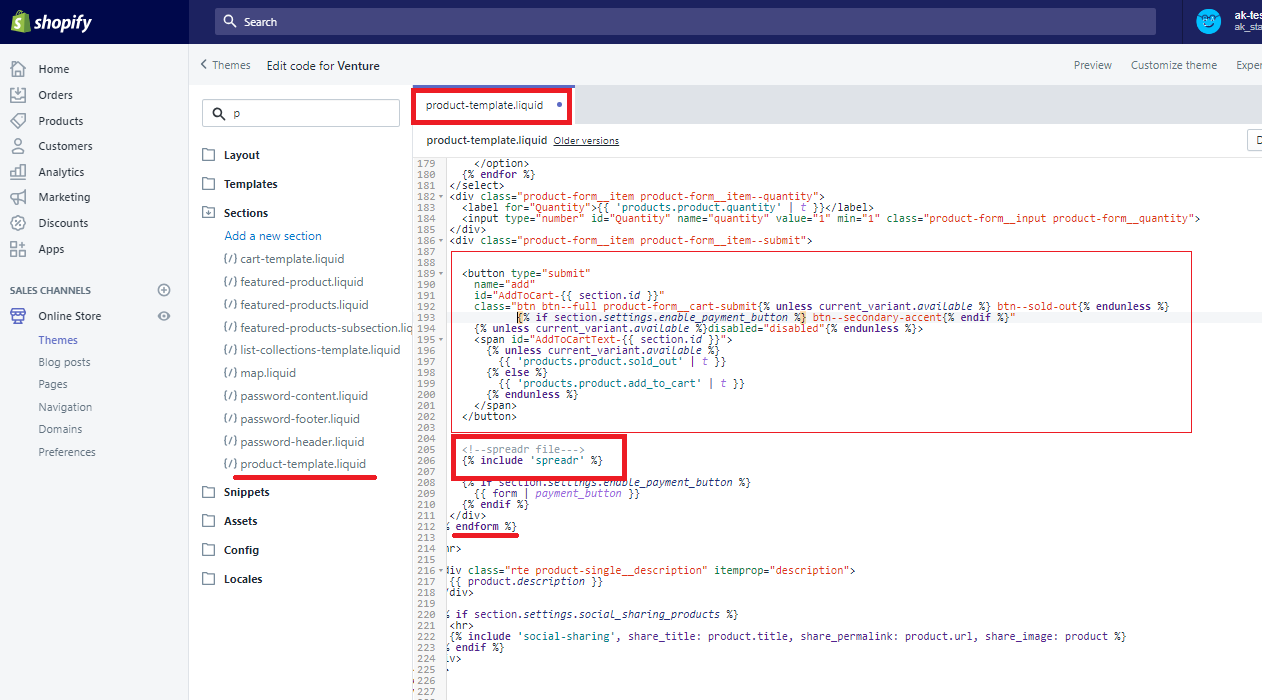This screenshot has height=700, width=1262.
Task: Click the Marketing megaphone icon
Action: coord(18,197)
